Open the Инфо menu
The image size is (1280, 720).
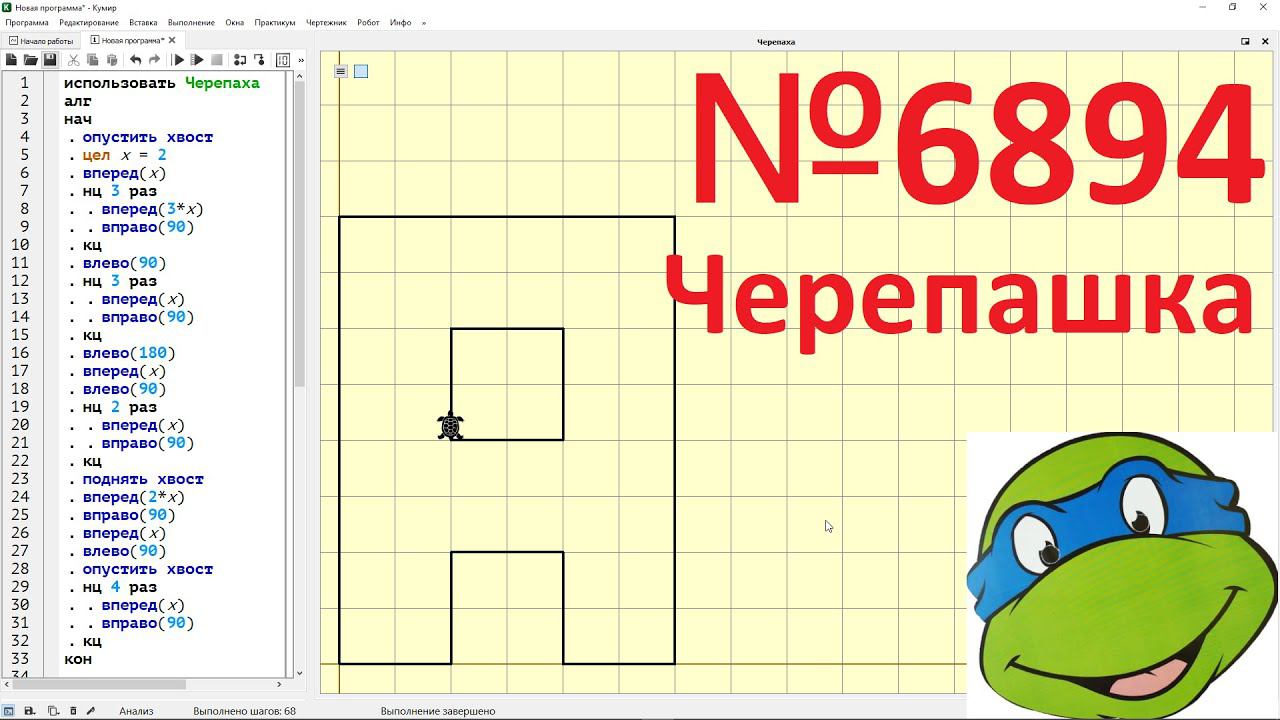click(x=400, y=22)
